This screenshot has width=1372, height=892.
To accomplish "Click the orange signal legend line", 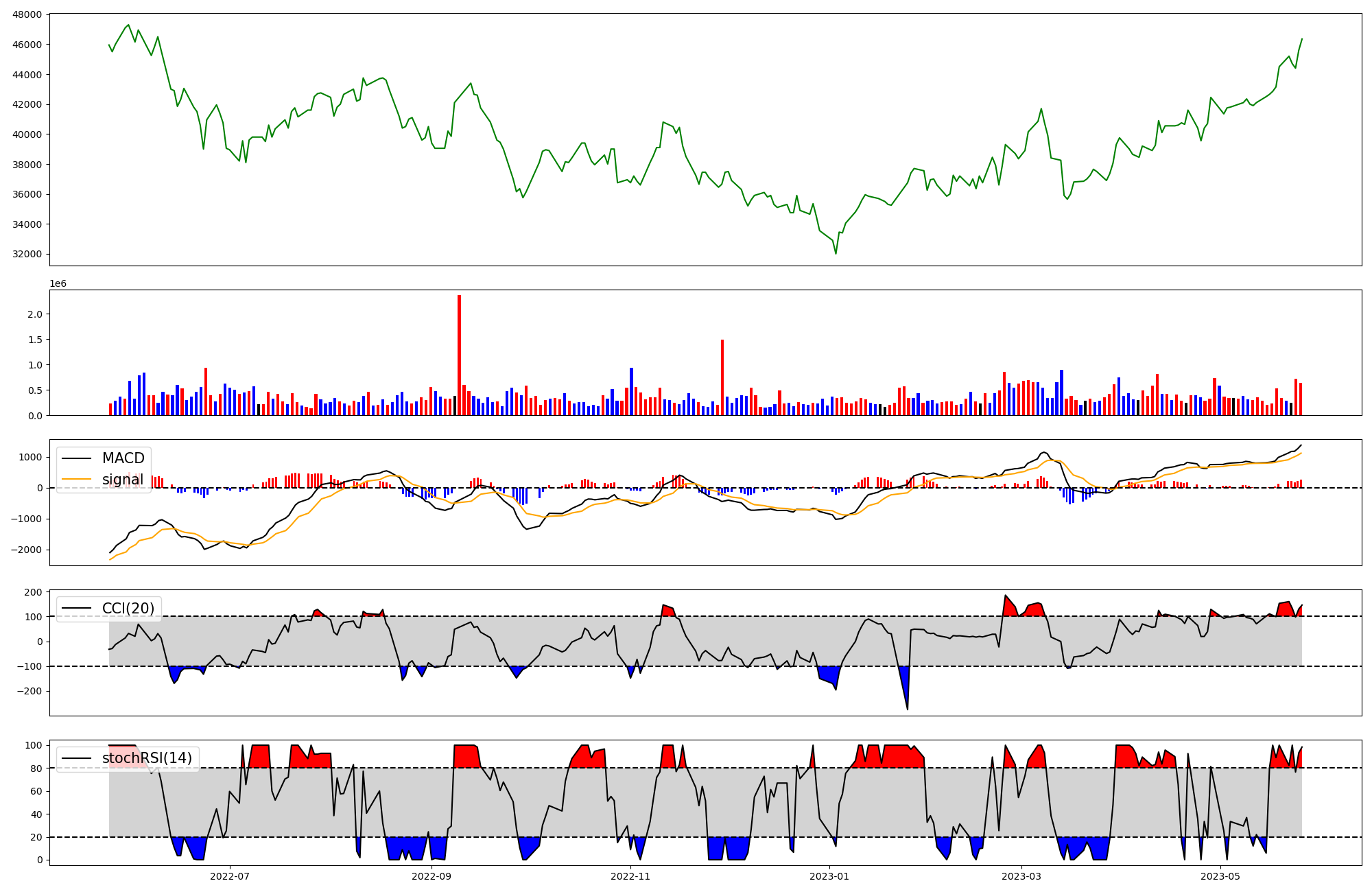I will [77, 480].
